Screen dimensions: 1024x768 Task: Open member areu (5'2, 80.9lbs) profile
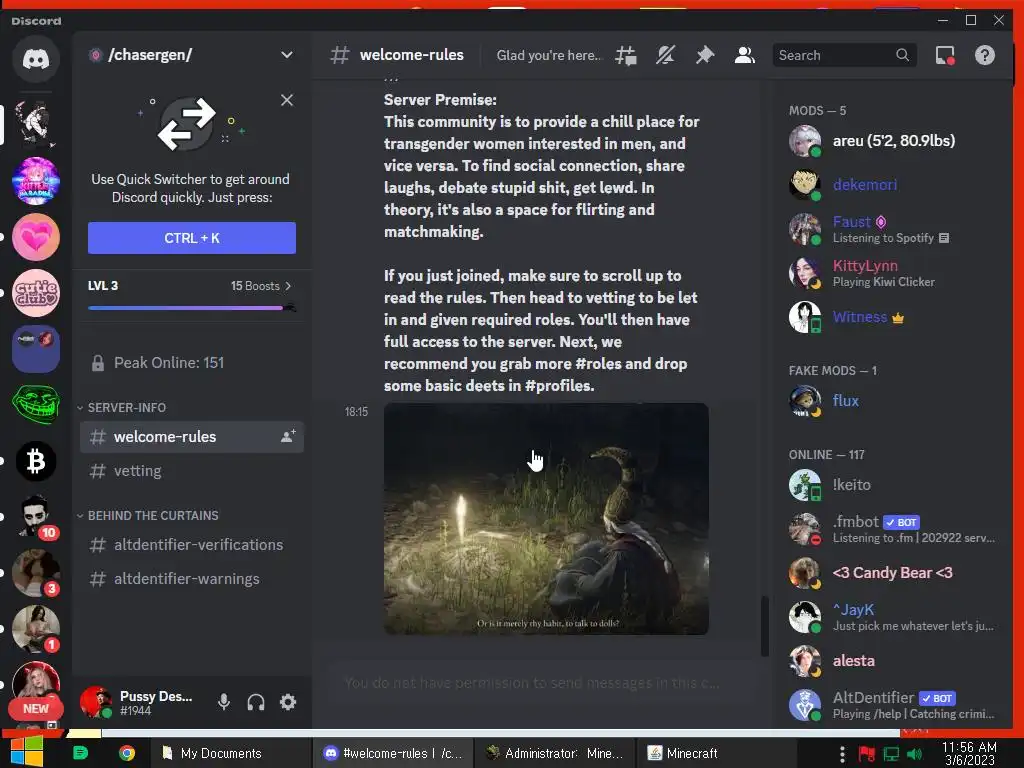(892, 140)
